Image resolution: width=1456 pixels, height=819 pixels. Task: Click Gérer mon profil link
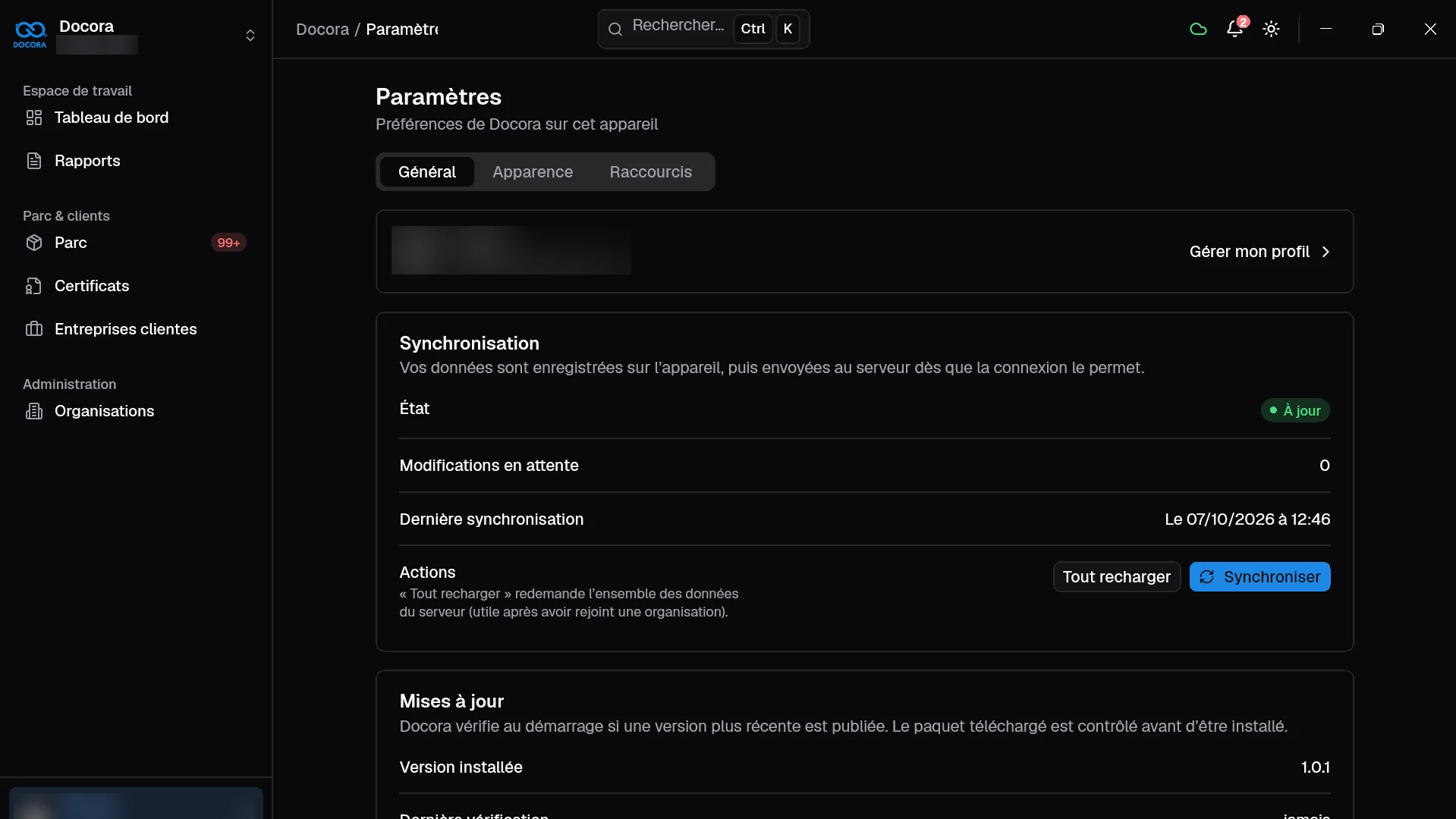1259,252
